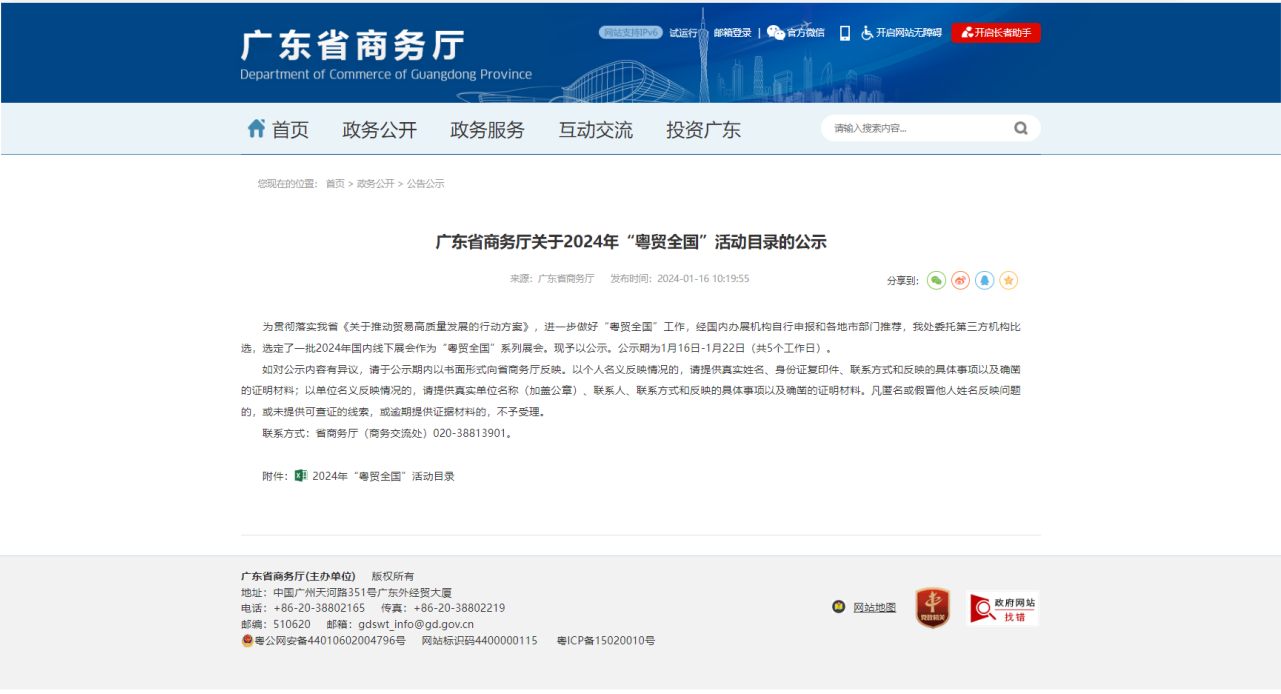Open the 政务公开 navigation menu
Viewport: 1281px width, 694px height.
tap(379, 130)
